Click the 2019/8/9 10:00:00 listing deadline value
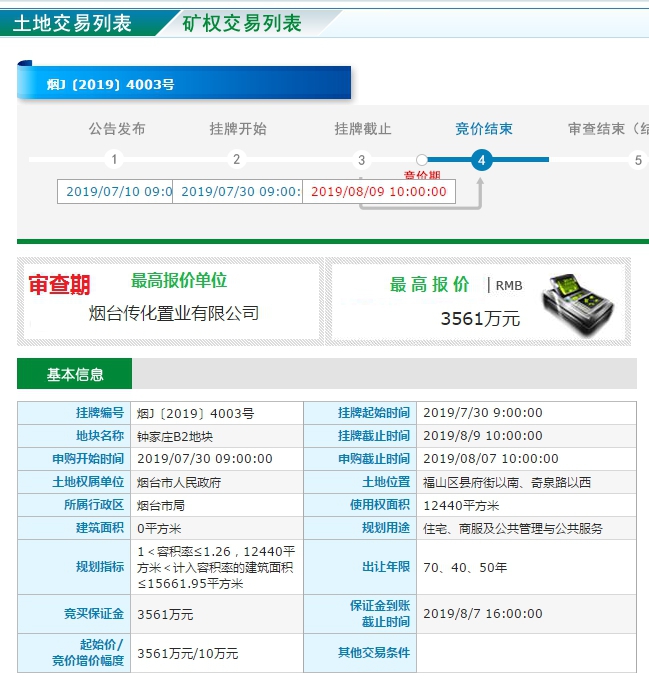649x688 pixels. tap(483, 436)
